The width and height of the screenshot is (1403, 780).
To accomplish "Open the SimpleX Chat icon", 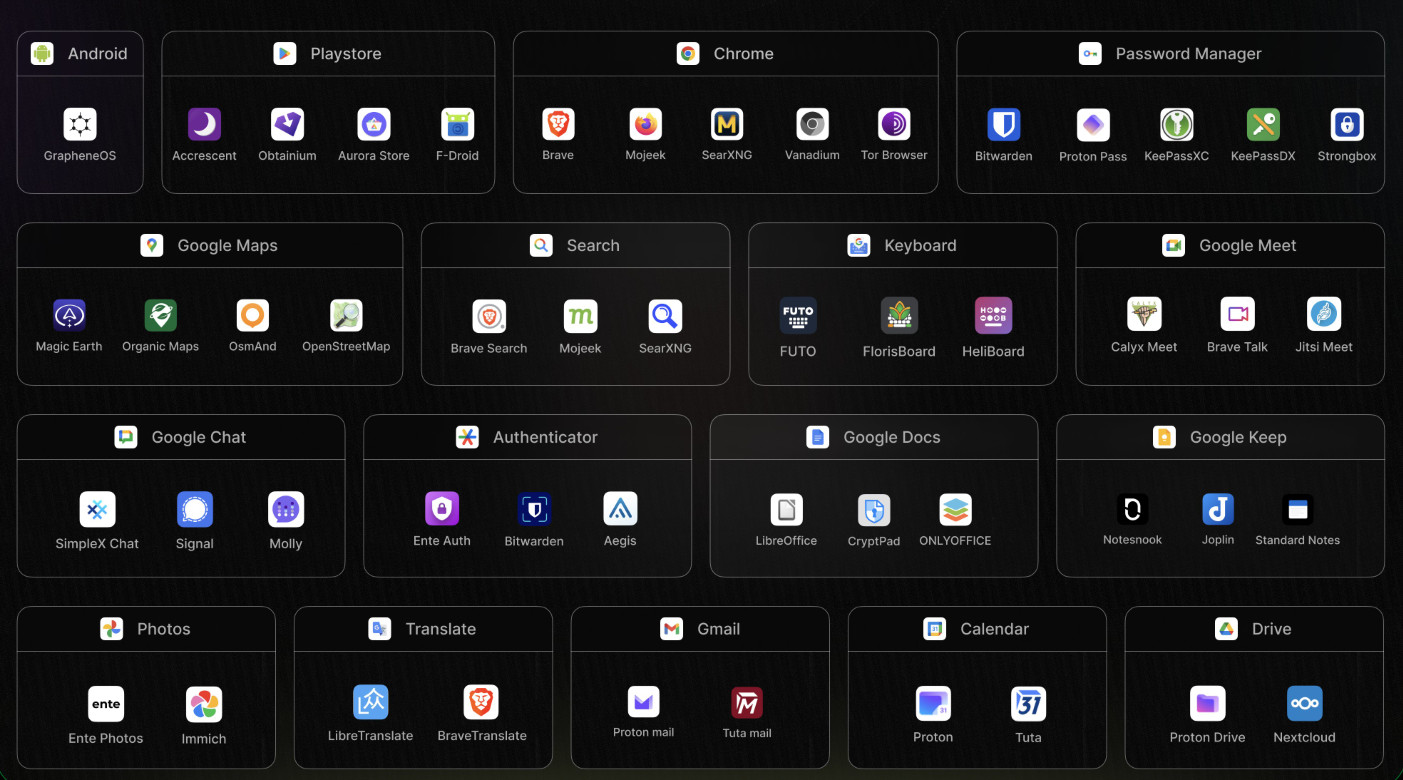I will coord(97,510).
